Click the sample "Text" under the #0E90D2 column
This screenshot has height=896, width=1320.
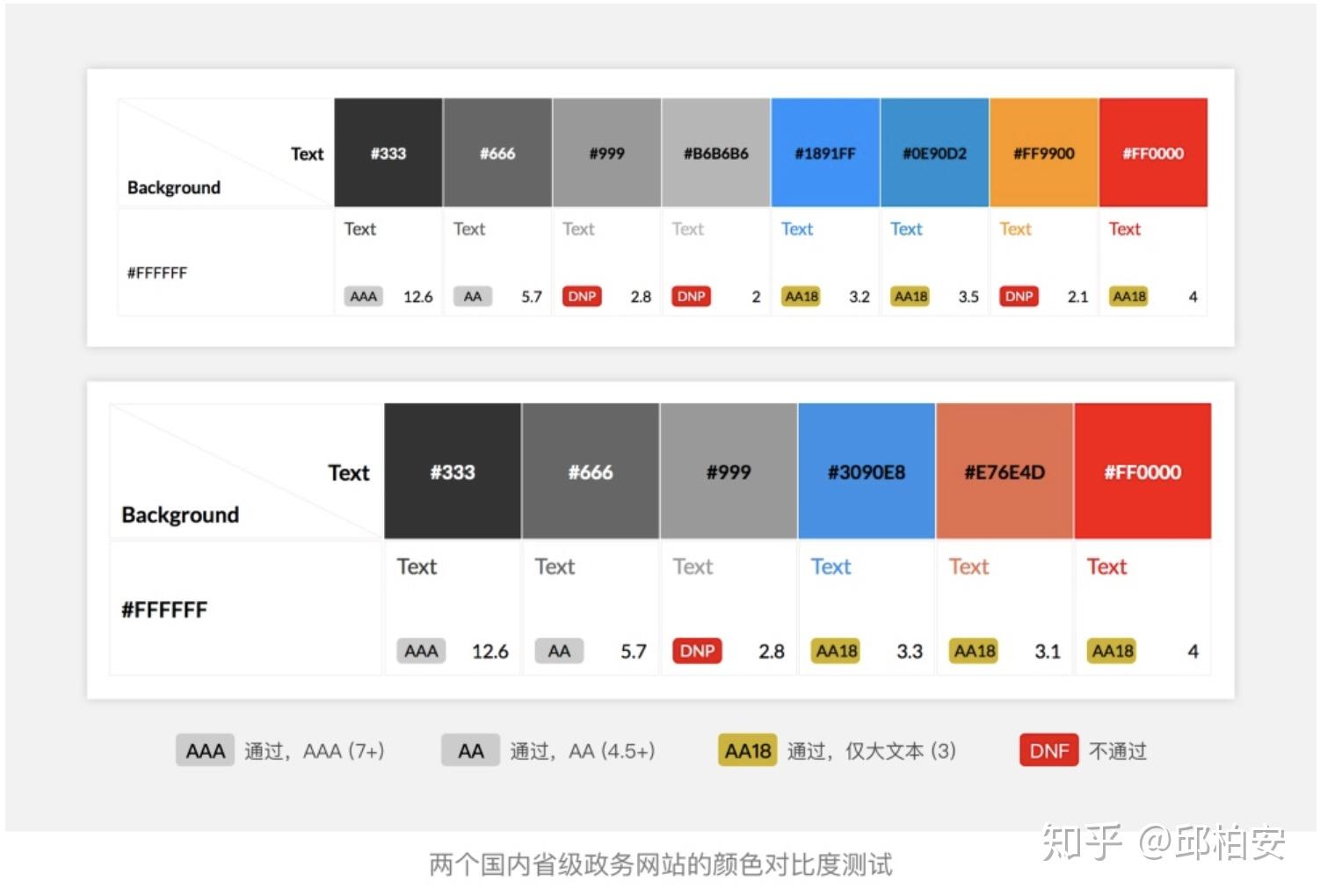[906, 229]
